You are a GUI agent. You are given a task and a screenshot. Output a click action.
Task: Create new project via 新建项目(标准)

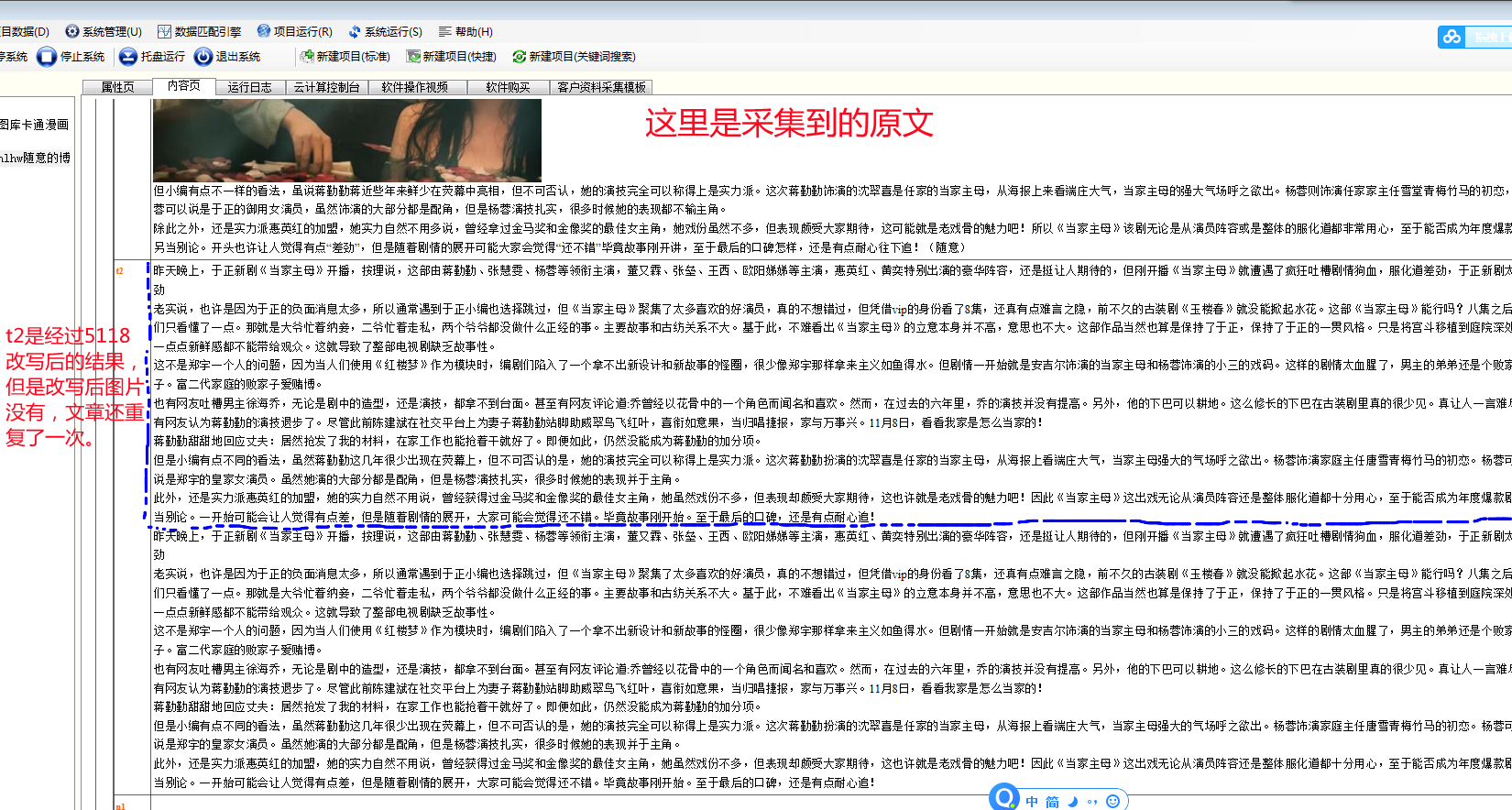[x=345, y=57]
